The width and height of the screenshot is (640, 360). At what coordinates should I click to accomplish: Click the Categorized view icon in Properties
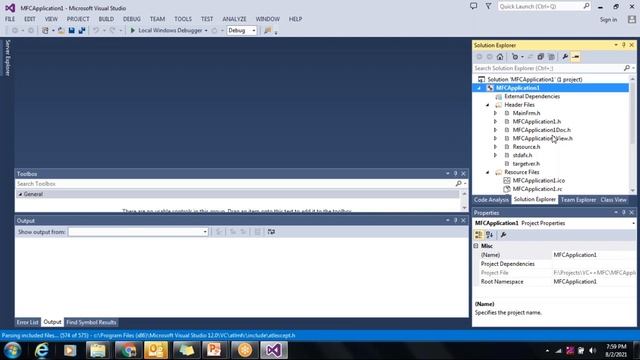click(479, 235)
